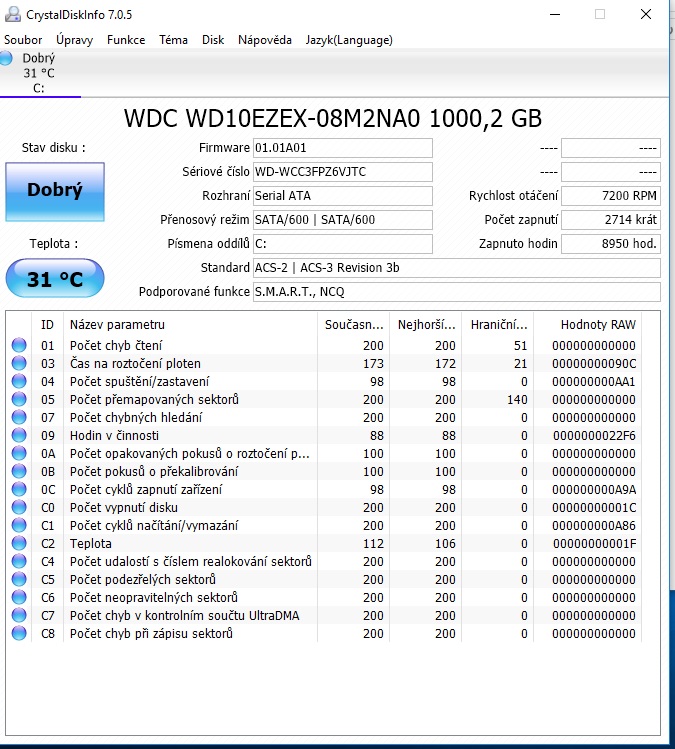Select the Počet chyb čtení parameter name
675x749 pixels.
pos(116,345)
